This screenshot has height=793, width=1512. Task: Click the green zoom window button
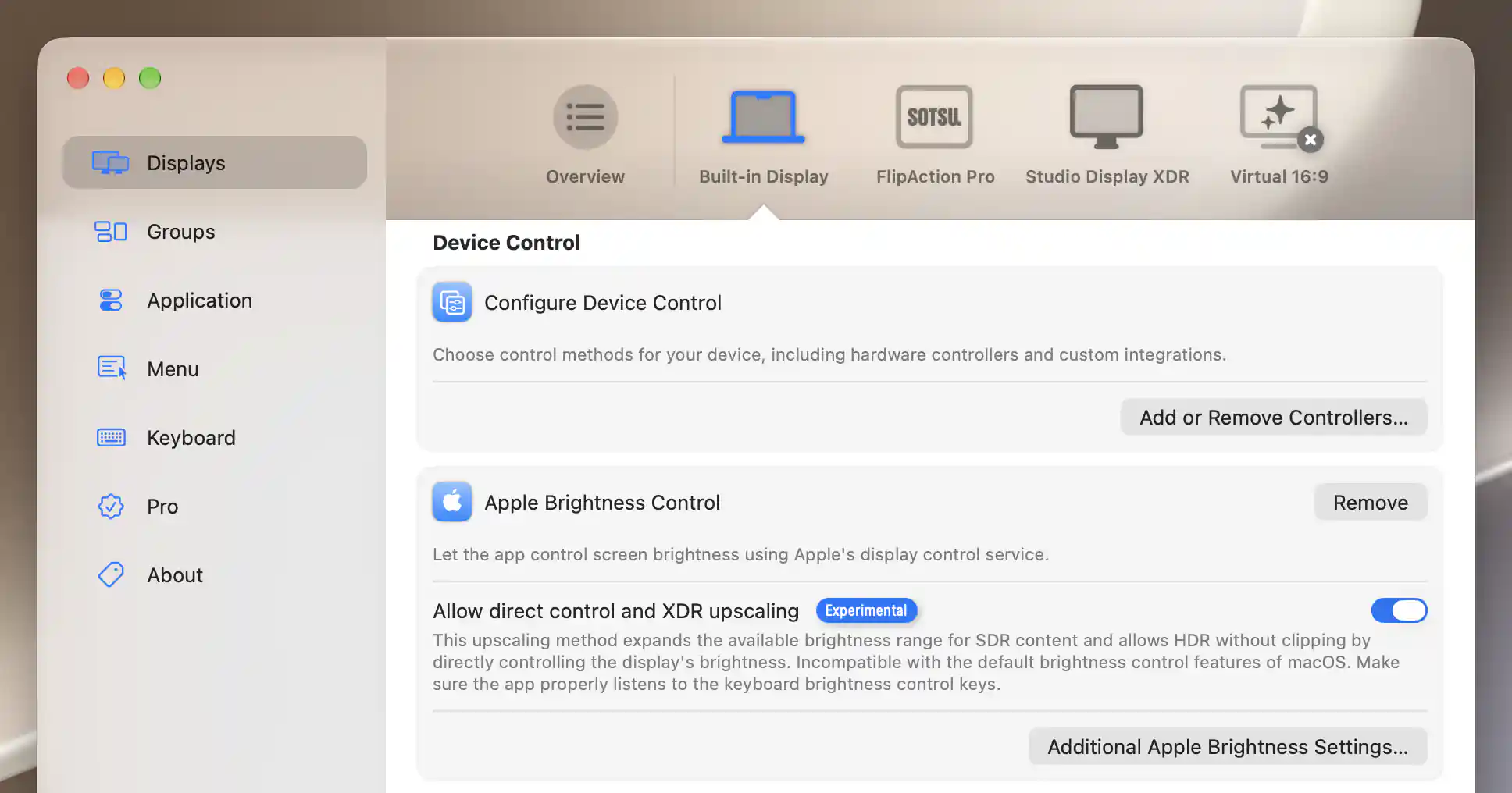(150, 78)
